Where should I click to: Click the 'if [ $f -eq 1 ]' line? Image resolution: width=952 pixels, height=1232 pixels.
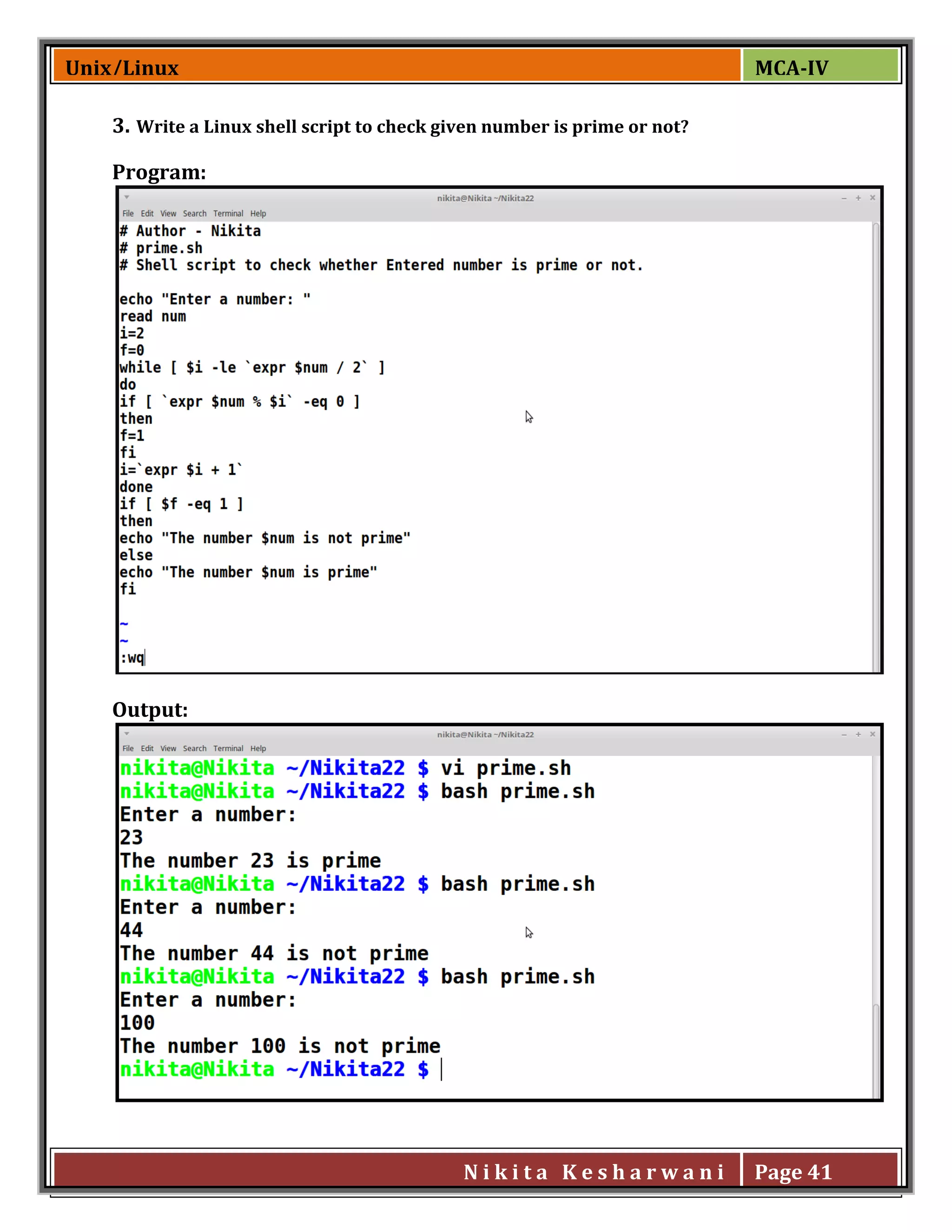tap(182, 504)
